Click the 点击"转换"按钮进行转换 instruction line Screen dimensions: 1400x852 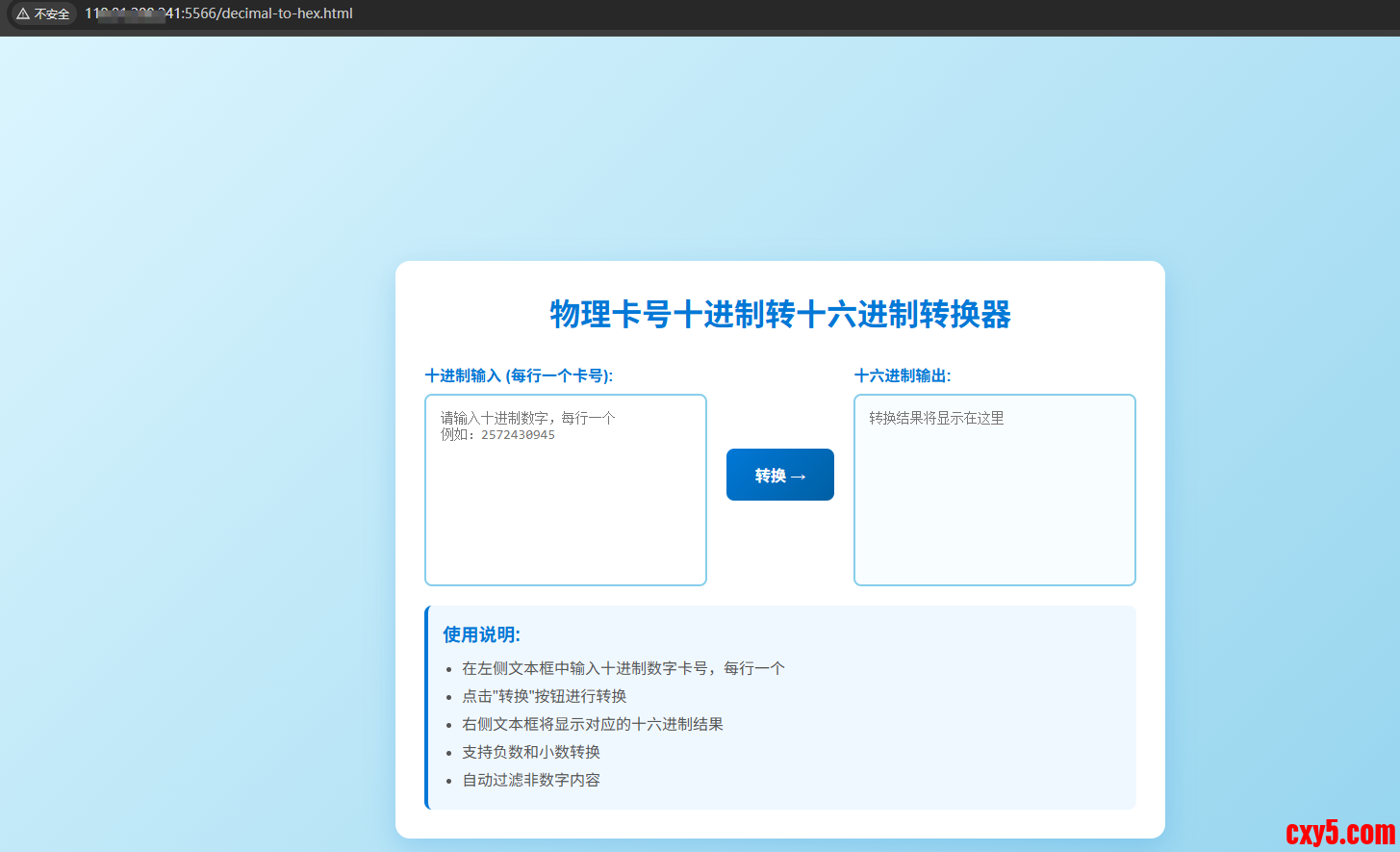point(544,696)
